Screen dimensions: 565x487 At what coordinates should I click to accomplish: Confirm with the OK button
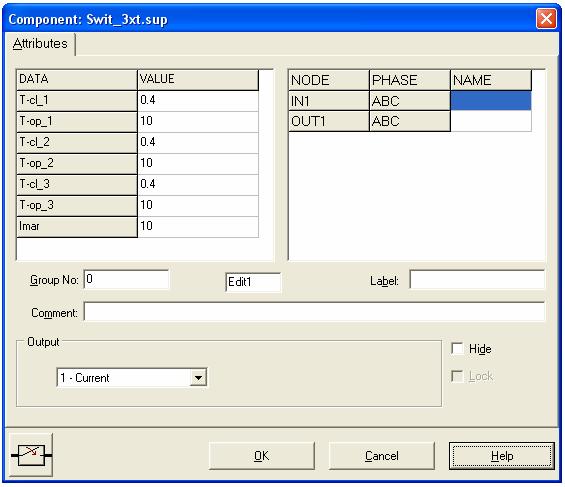[x=262, y=456]
